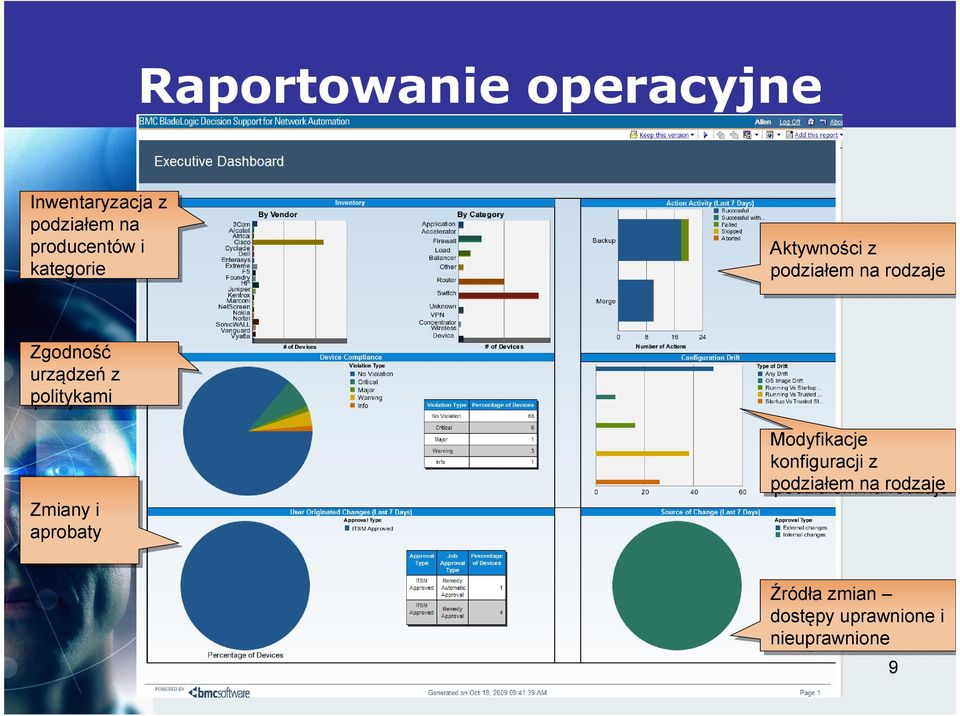Open the download options dropdown arrow
Screen dimensions: 960x716
click(x=779, y=135)
